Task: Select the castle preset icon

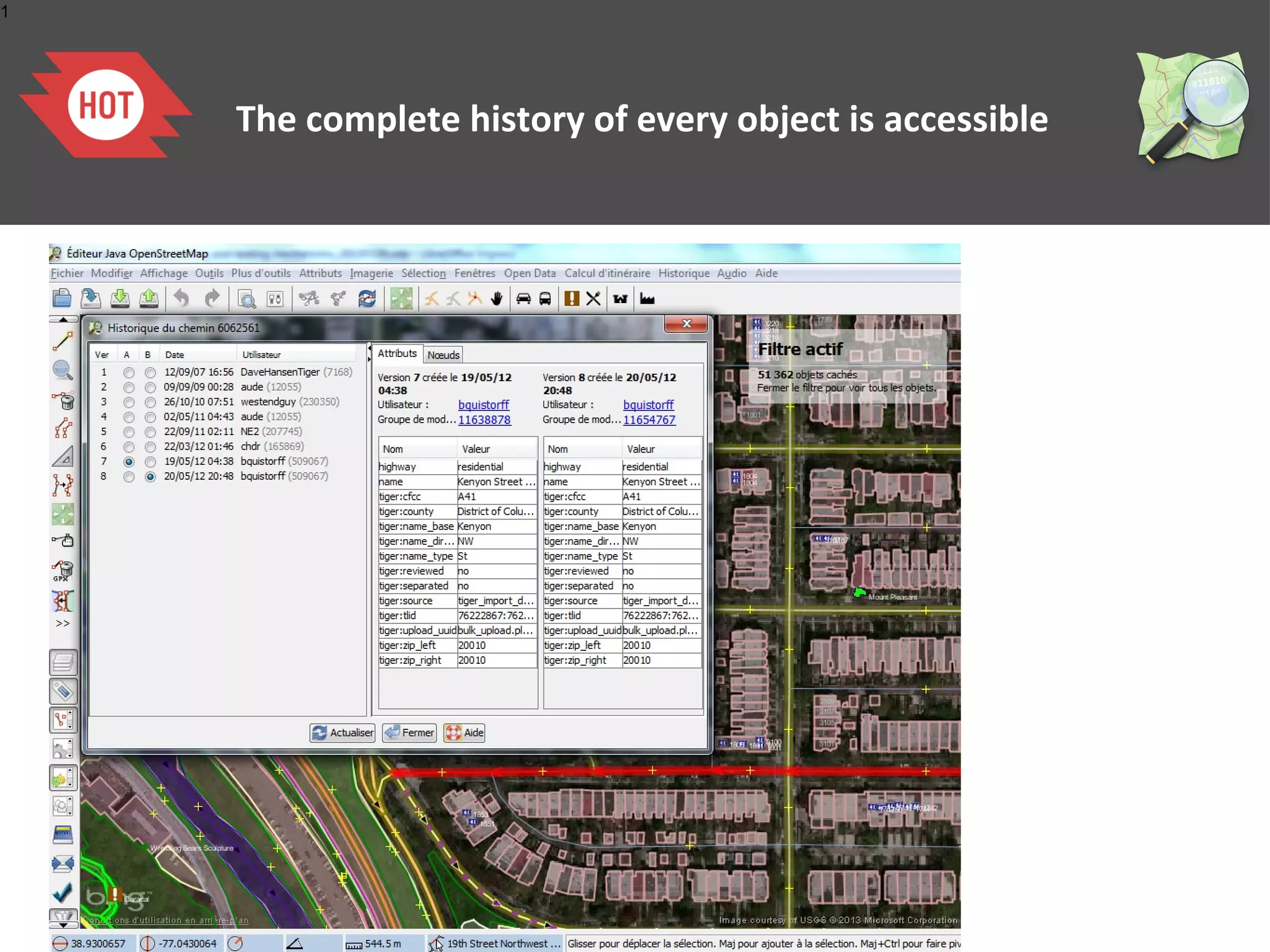Action: tap(620, 299)
